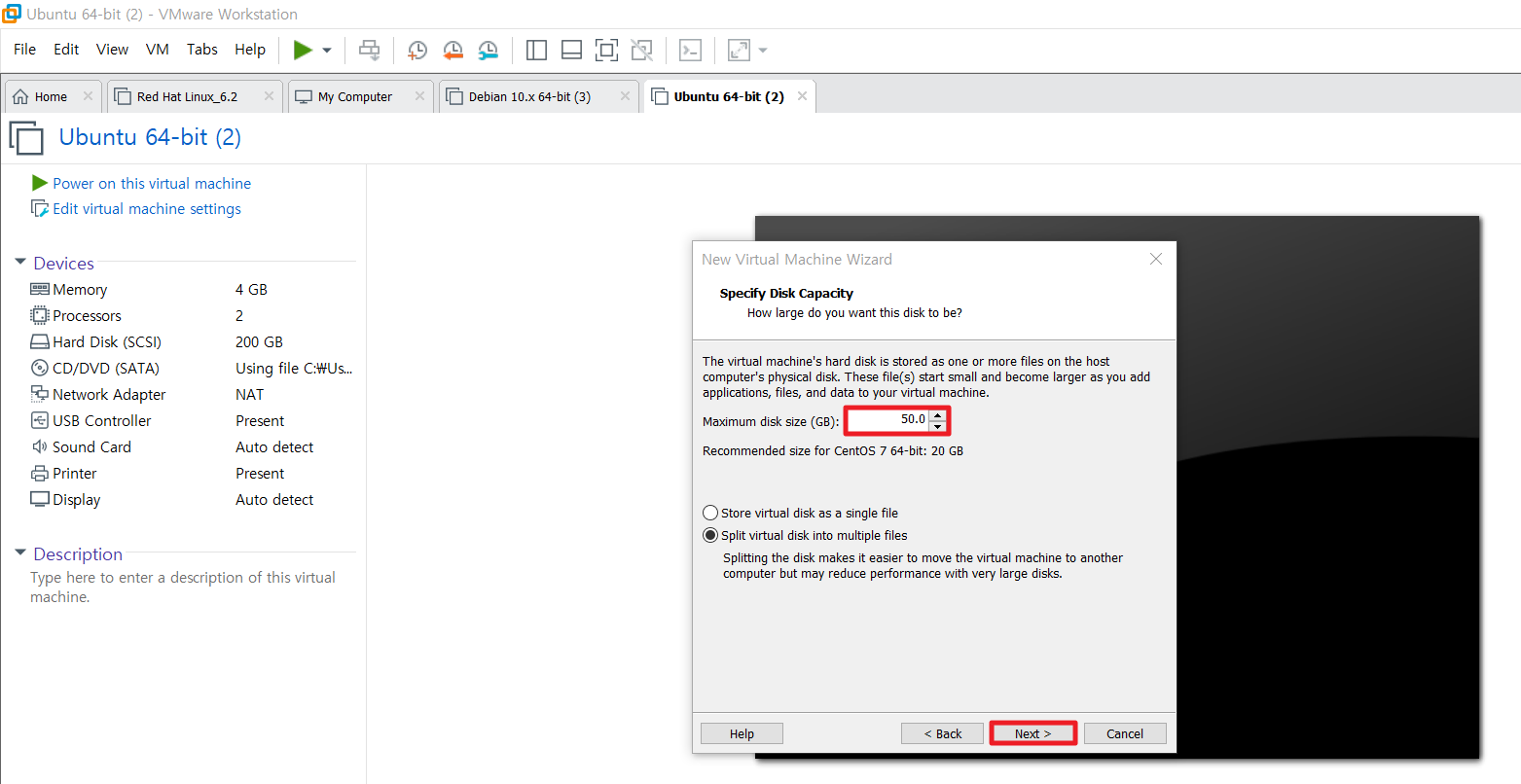
Task: Click Edit virtual machine settings link
Action: pos(147,209)
